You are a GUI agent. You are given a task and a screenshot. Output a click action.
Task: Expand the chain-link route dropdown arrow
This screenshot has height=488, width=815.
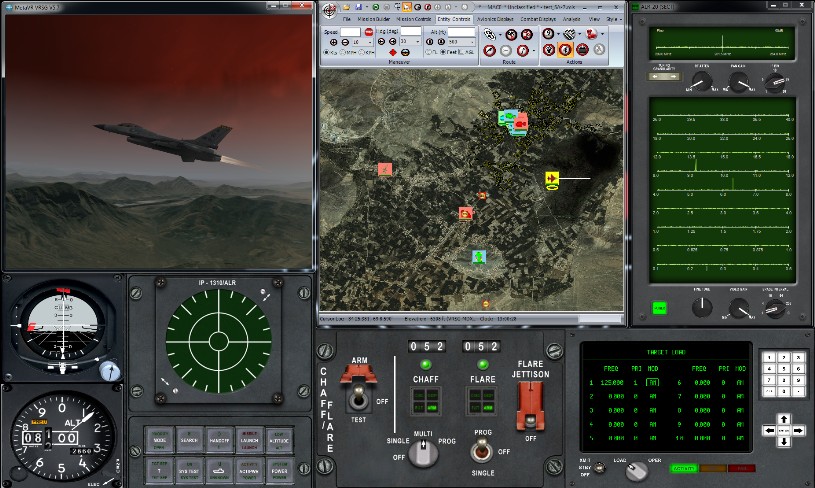500,35
